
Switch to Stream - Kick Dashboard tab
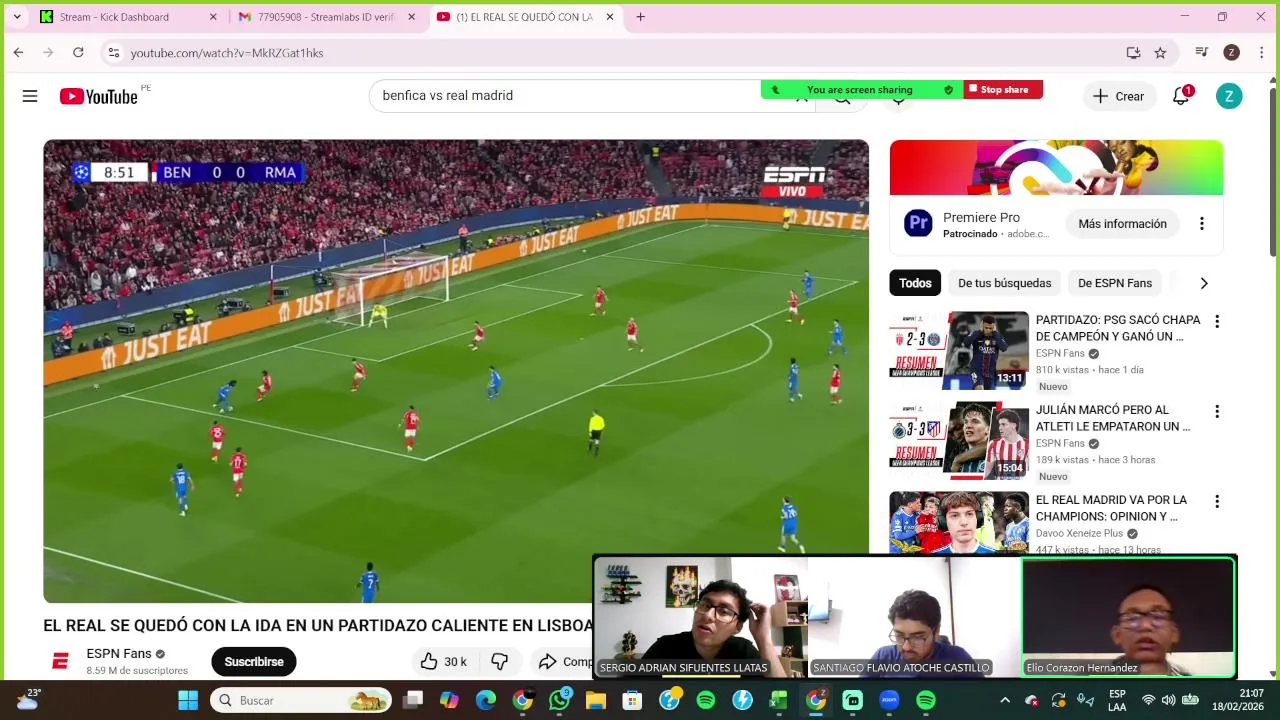(127, 17)
